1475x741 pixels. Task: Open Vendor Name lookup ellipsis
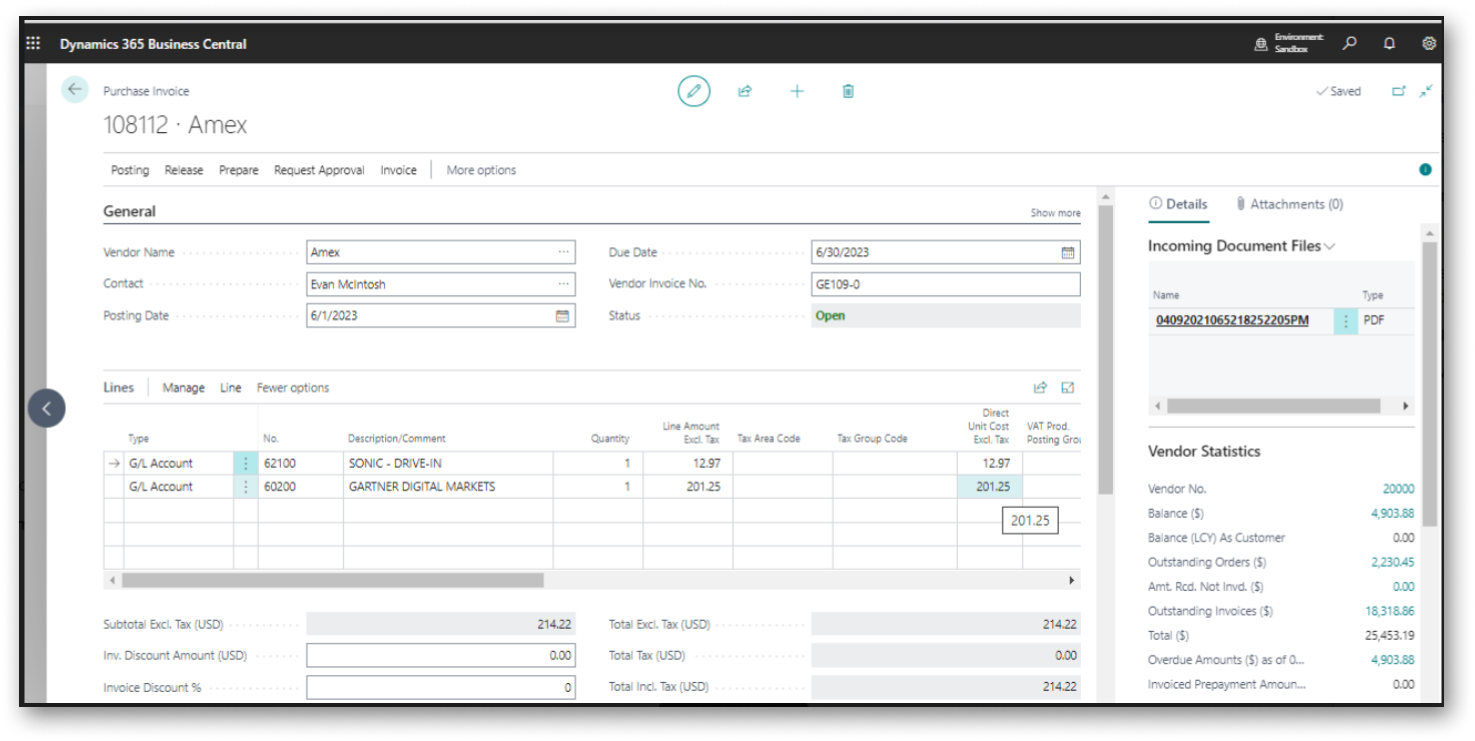coord(564,253)
